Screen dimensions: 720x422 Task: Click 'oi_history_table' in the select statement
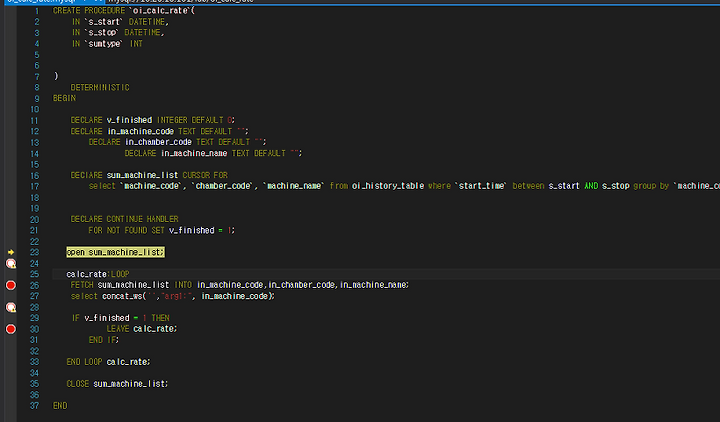pyautogui.click(x=388, y=186)
